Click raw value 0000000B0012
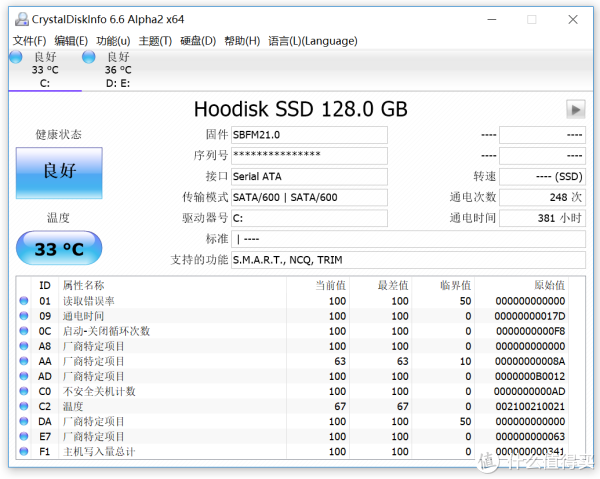Image resolution: width=600 pixels, height=479 pixels. tap(530, 376)
